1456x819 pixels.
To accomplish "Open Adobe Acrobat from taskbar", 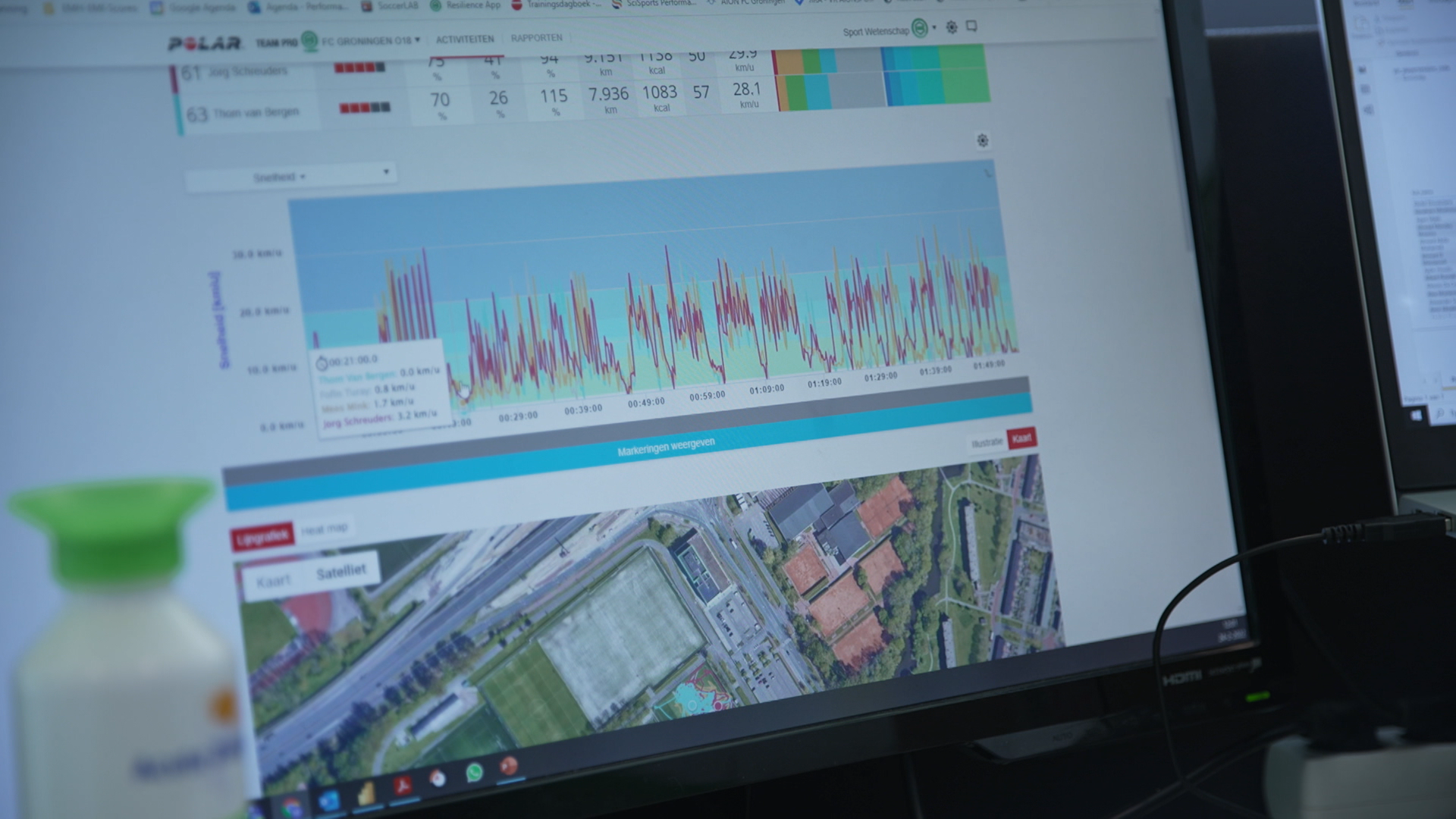I will [x=402, y=786].
